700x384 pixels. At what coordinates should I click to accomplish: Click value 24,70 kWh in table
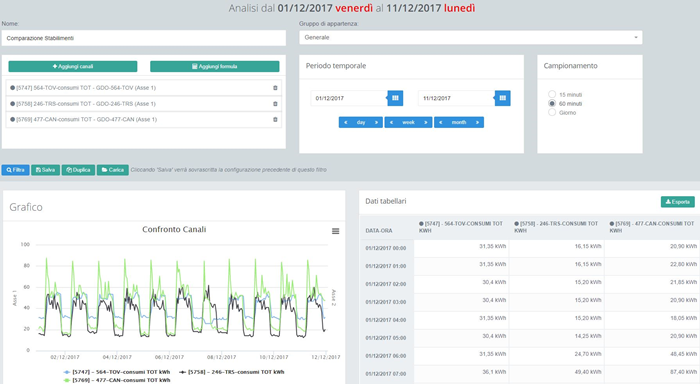click(x=588, y=354)
